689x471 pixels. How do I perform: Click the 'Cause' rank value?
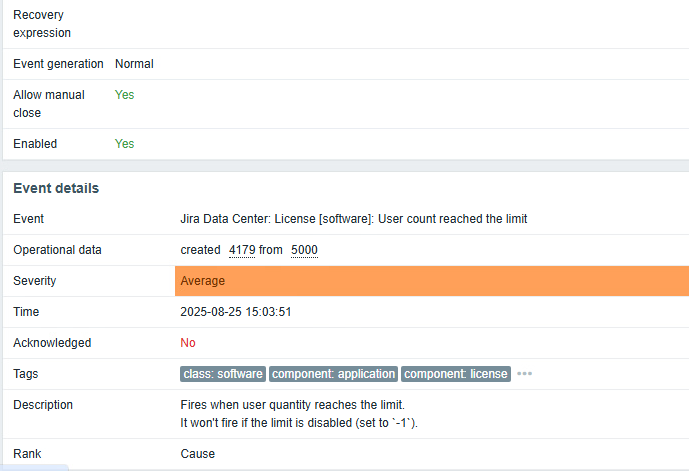pyautogui.click(x=197, y=454)
